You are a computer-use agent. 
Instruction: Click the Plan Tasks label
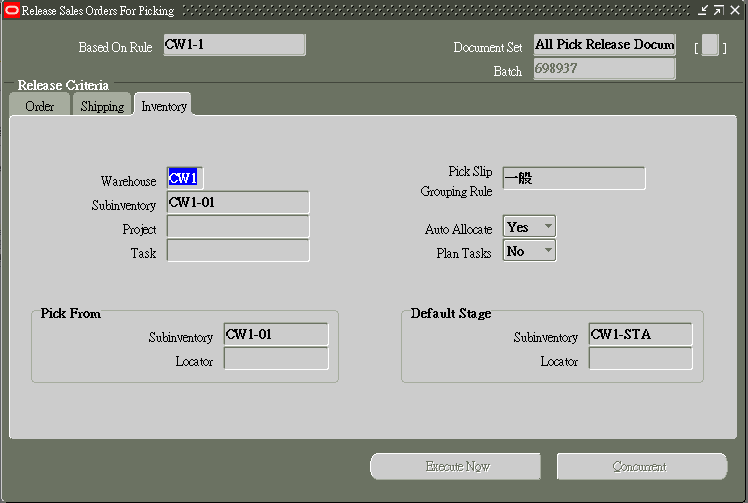pyautogui.click(x=464, y=253)
